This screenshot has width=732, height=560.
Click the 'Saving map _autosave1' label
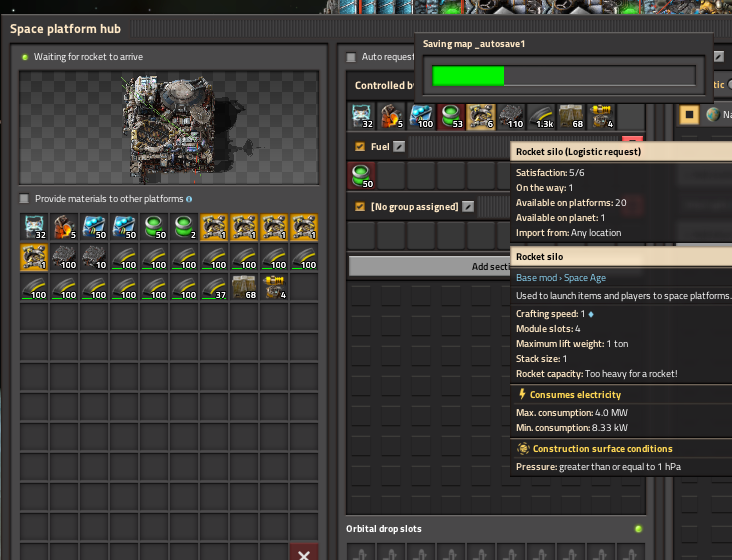coord(474,44)
